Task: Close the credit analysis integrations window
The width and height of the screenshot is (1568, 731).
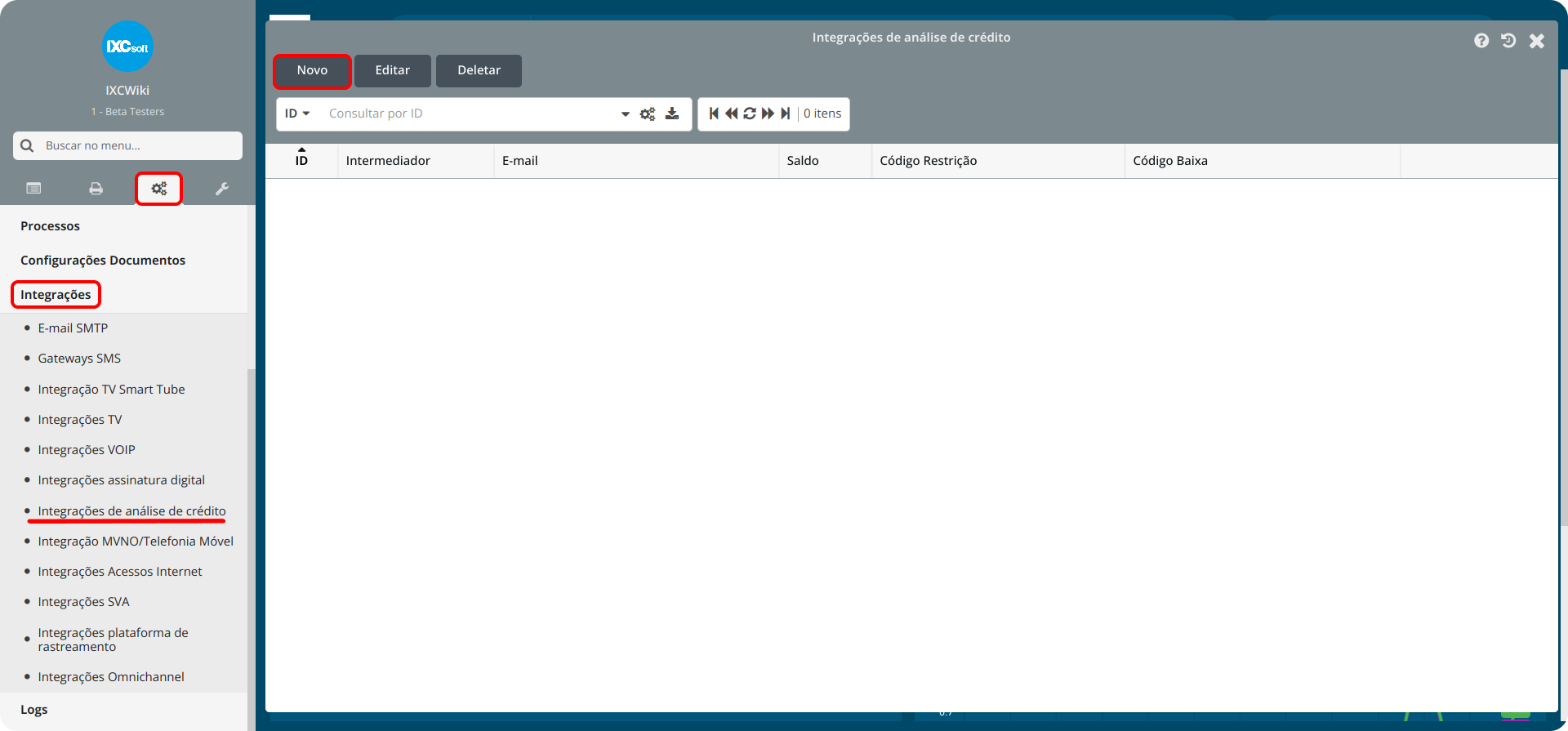Action: [x=1537, y=41]
